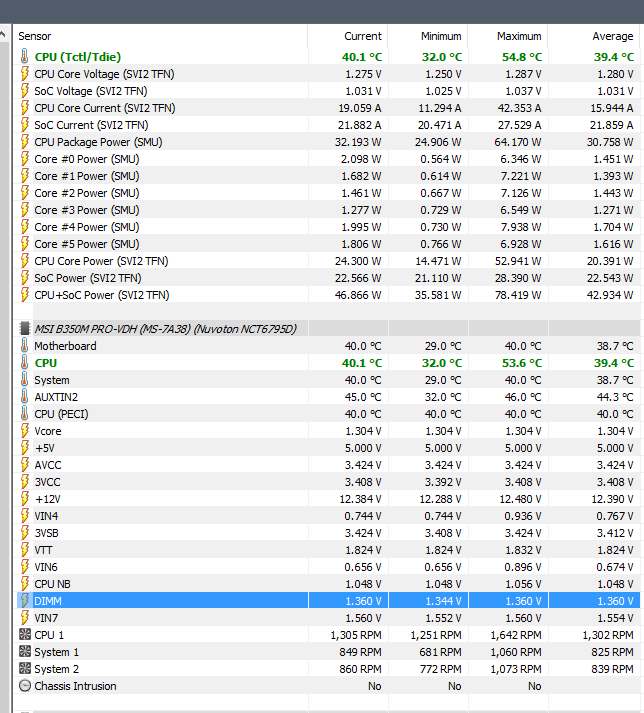Image resolution: width=644 pixels, height=713 pixels.
Task: Select the +5V sensor row
Action: coord(328,448)
